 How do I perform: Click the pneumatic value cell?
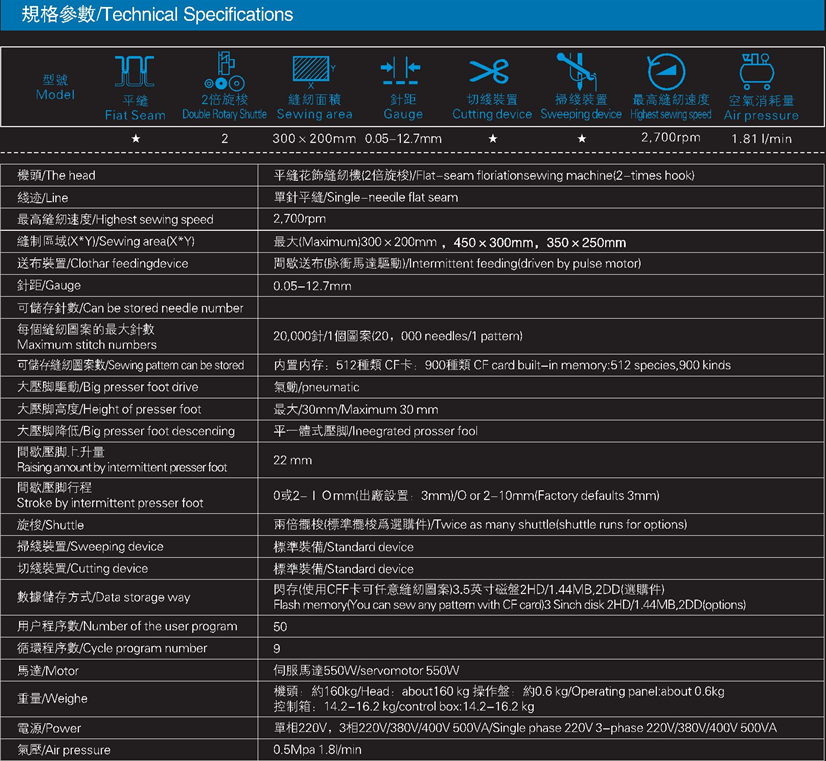click(316, 387)
